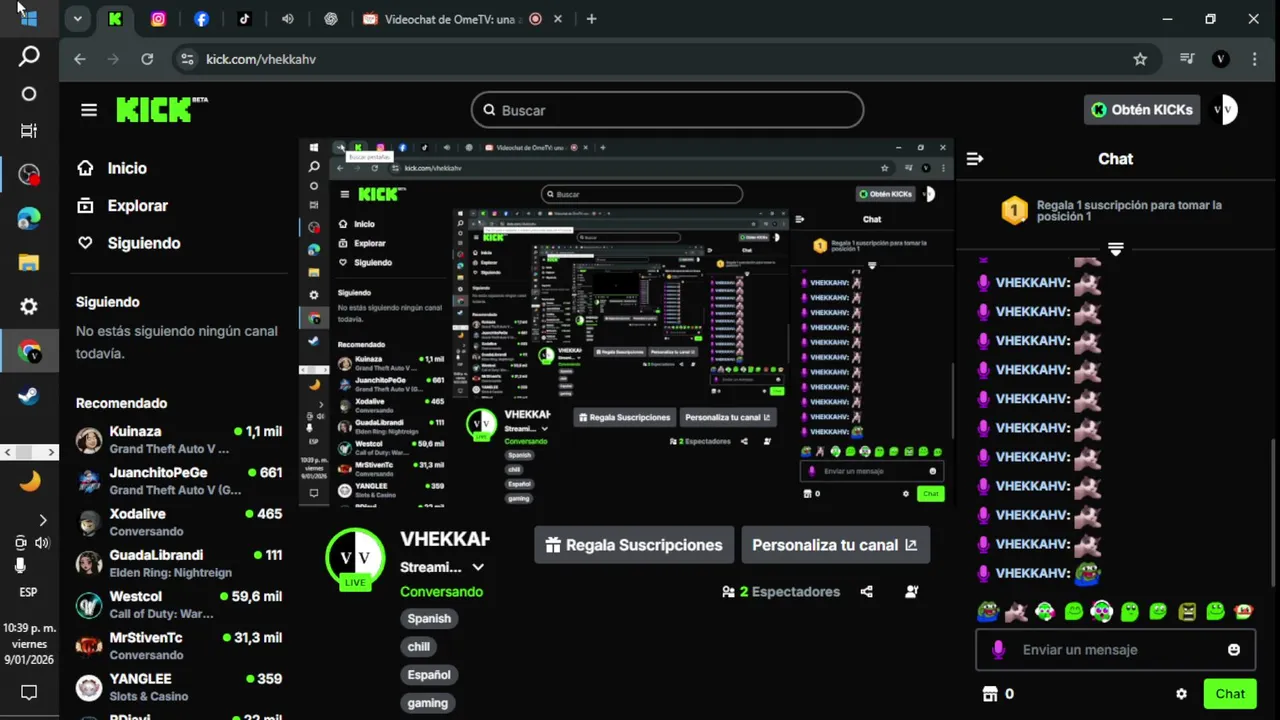Reload the page
Image resolution: width=1280 pixels, height=720 pixels.
(147, 59)
